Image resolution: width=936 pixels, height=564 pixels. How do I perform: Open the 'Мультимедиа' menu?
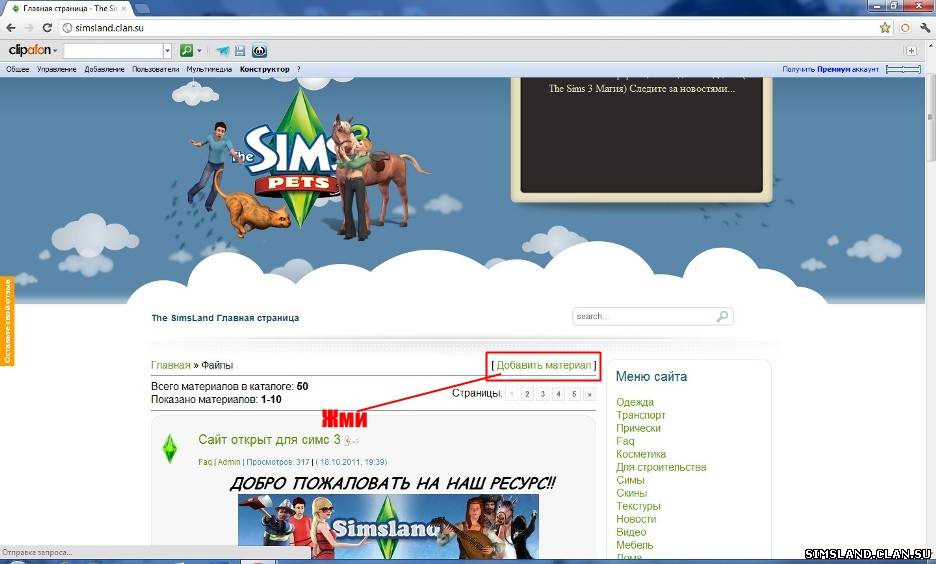[x=209, y=69]
